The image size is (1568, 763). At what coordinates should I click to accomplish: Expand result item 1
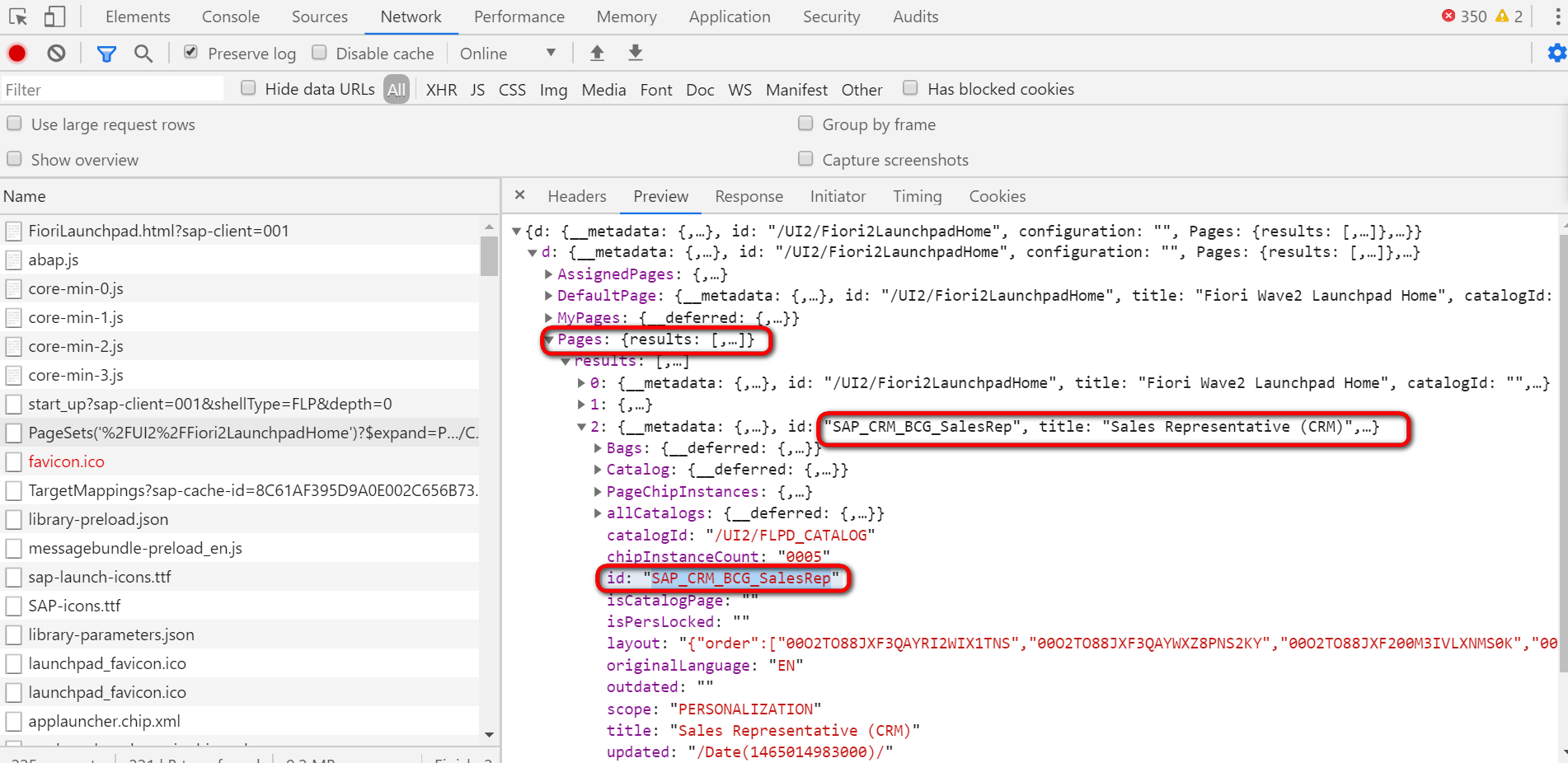coord(581,405)
